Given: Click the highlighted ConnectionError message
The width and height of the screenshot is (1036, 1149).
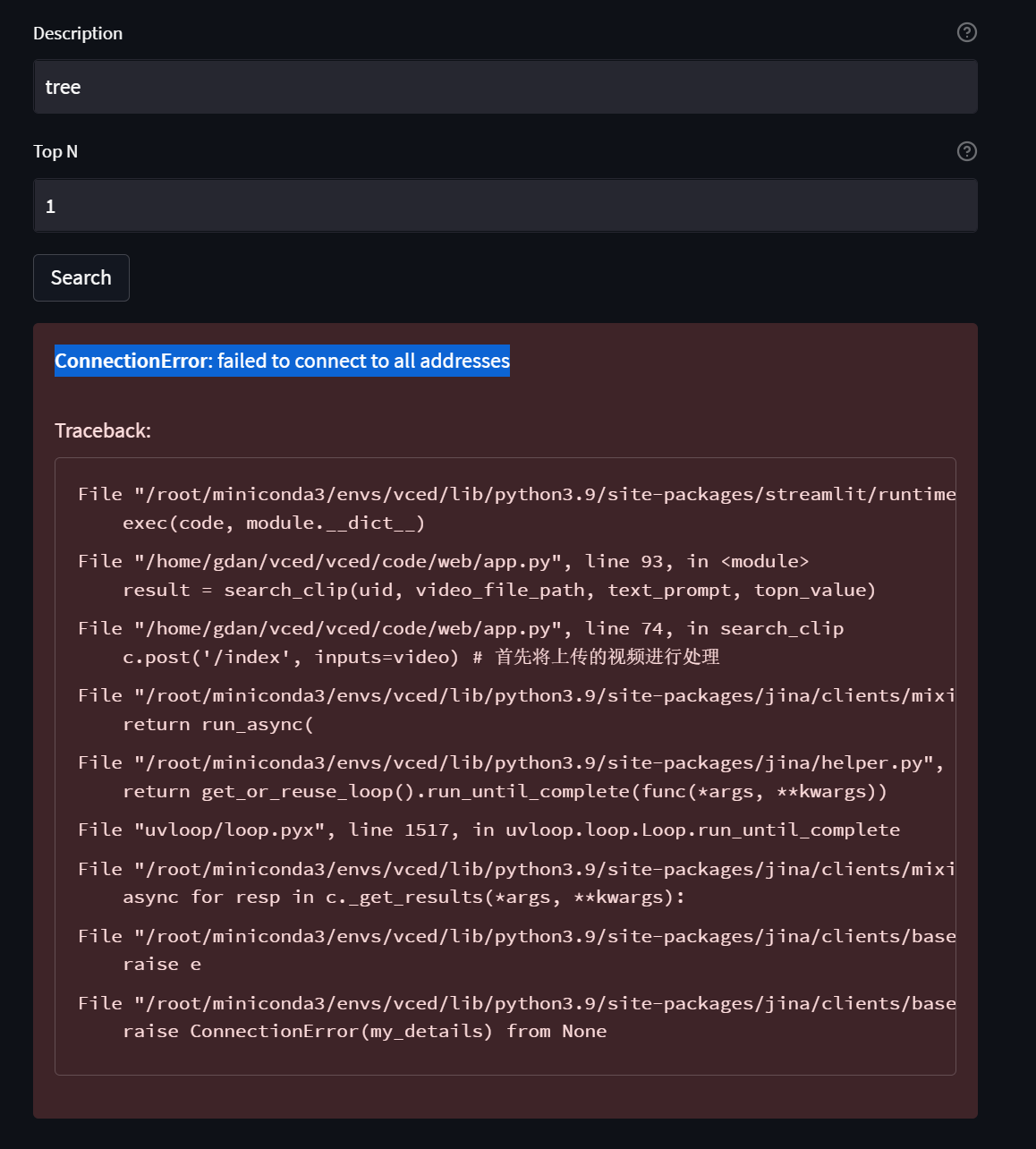Looking at the screenshot, I should 282,361.
